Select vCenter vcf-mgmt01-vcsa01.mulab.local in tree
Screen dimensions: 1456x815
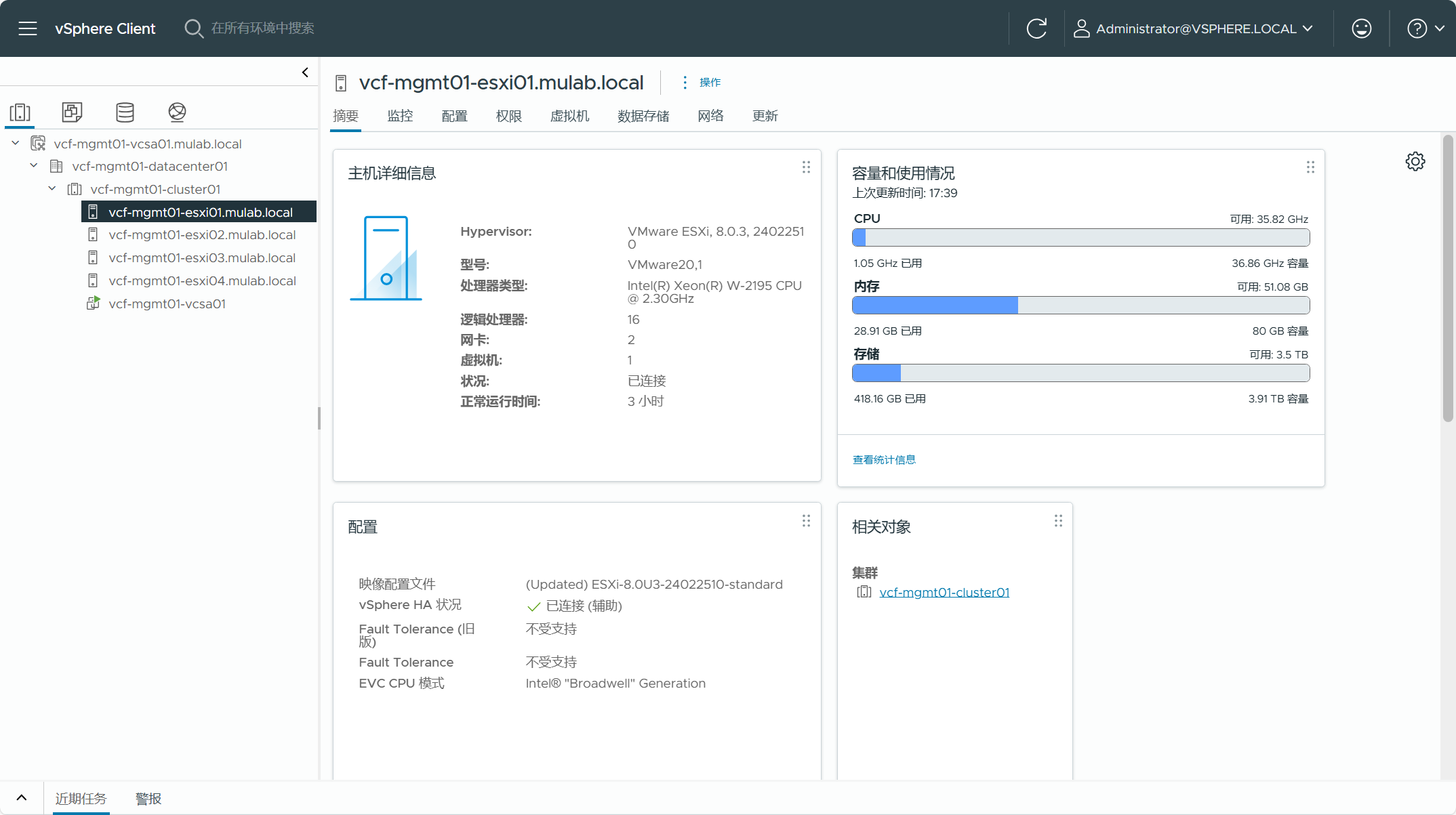(x=148, y=144)
